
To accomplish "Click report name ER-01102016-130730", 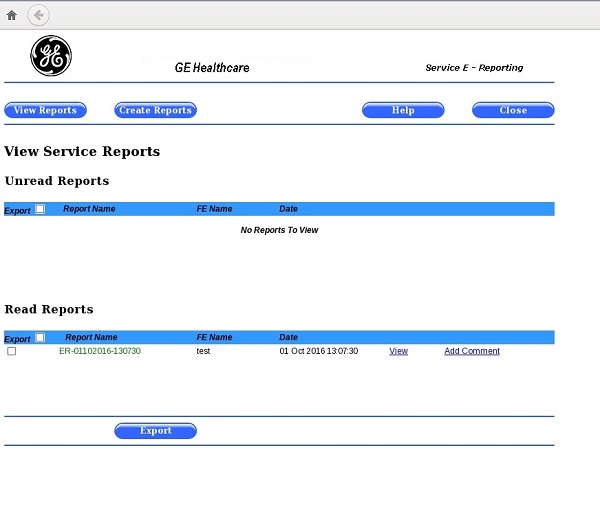I will point(100,352).
